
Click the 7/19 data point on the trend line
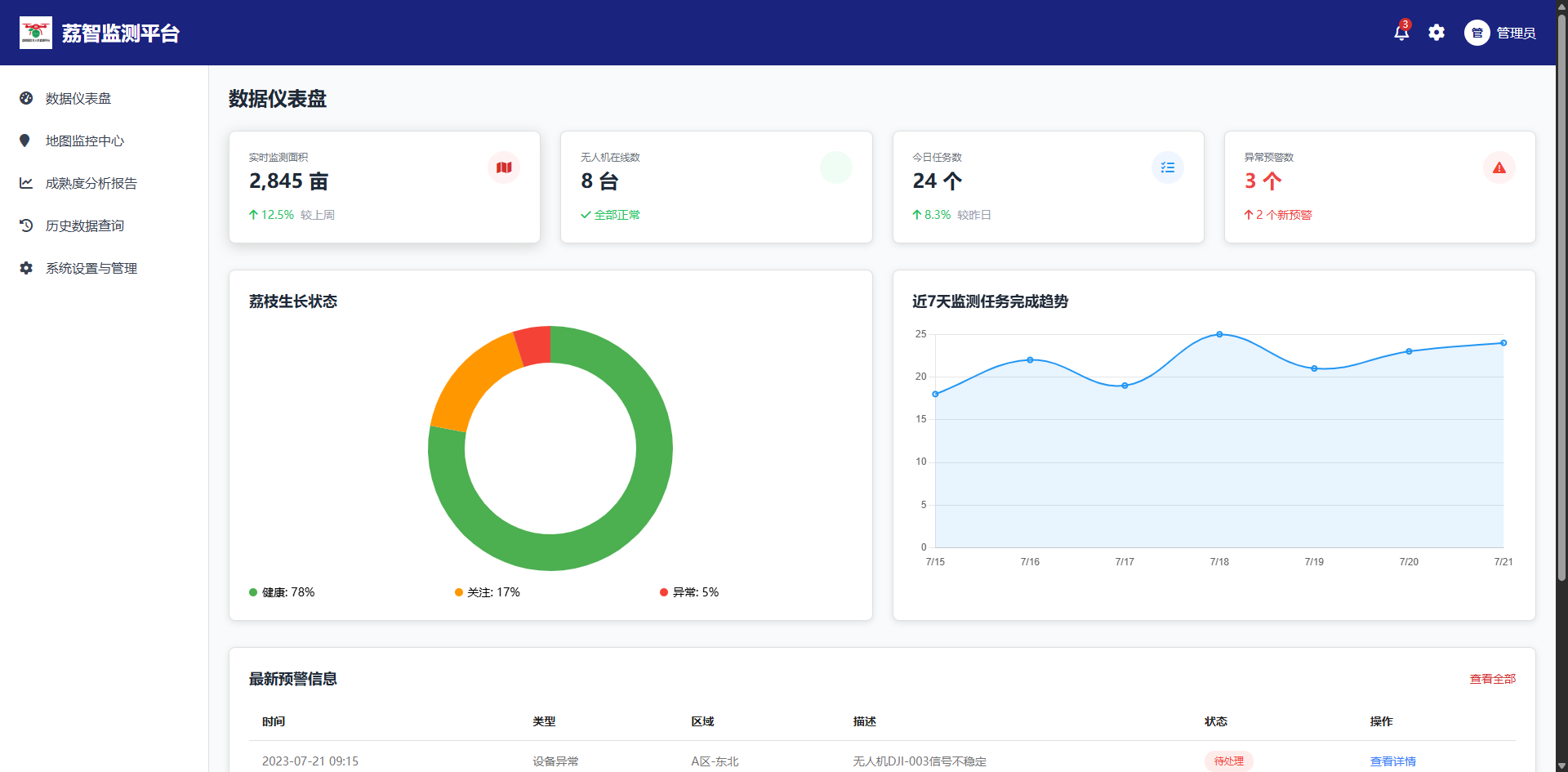click(1314, 368)
